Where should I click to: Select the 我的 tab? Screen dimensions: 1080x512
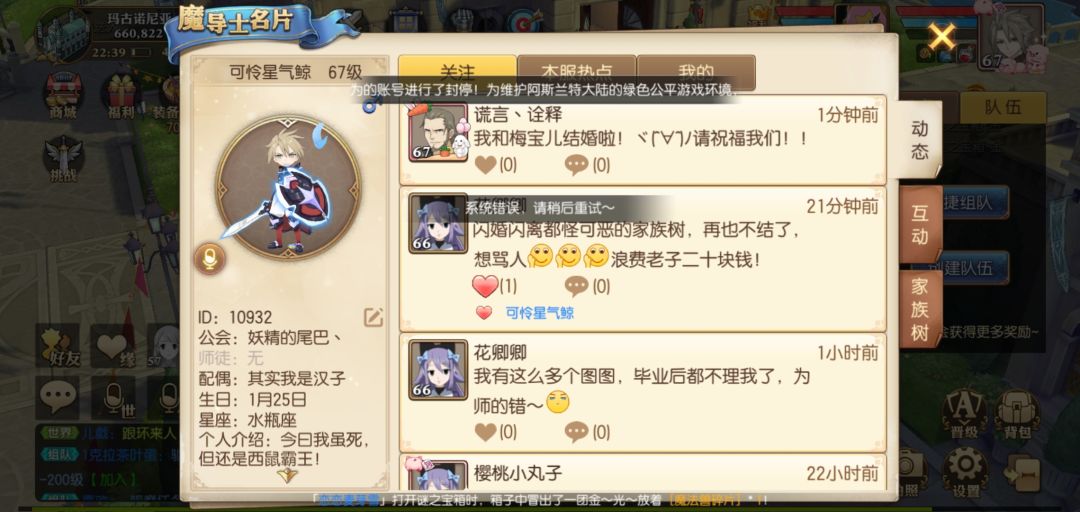click(696, 72)
